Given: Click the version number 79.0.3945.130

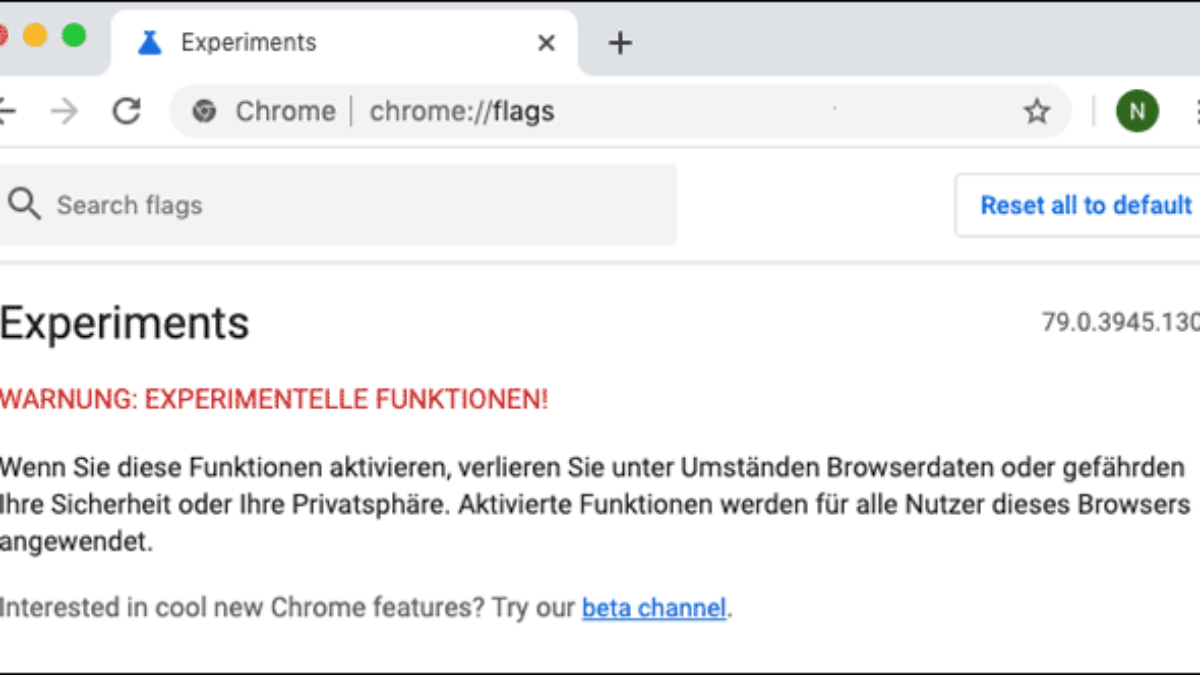Looking at the screenshot, I should click(x=1120, y=323).
